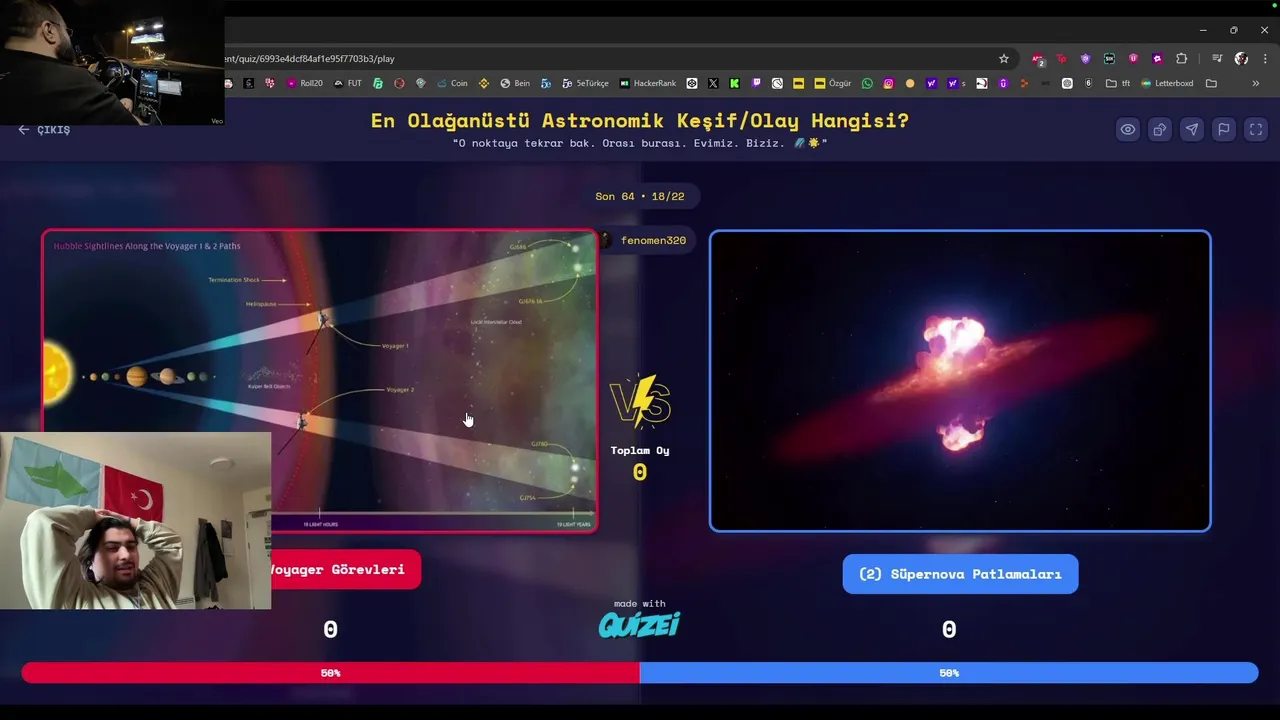The width and height of the screenshot is (1280, 720).
Task: Click the quiz title "En Olağanüstü Astronomik Keşif/Olay Hangisi?"
Action: (x=640, y=121)
